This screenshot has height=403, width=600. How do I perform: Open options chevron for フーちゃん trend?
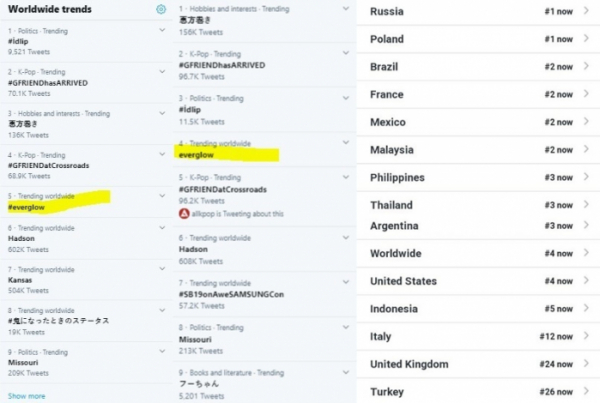coord(345,372)
